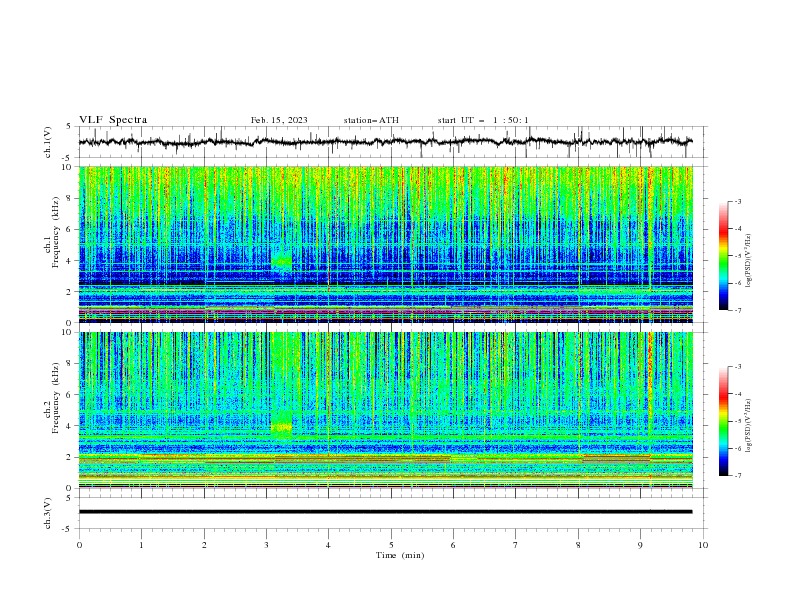Click the green patch near 4 kHz in ch.1
792x612 pixels.
coord(281,262)
